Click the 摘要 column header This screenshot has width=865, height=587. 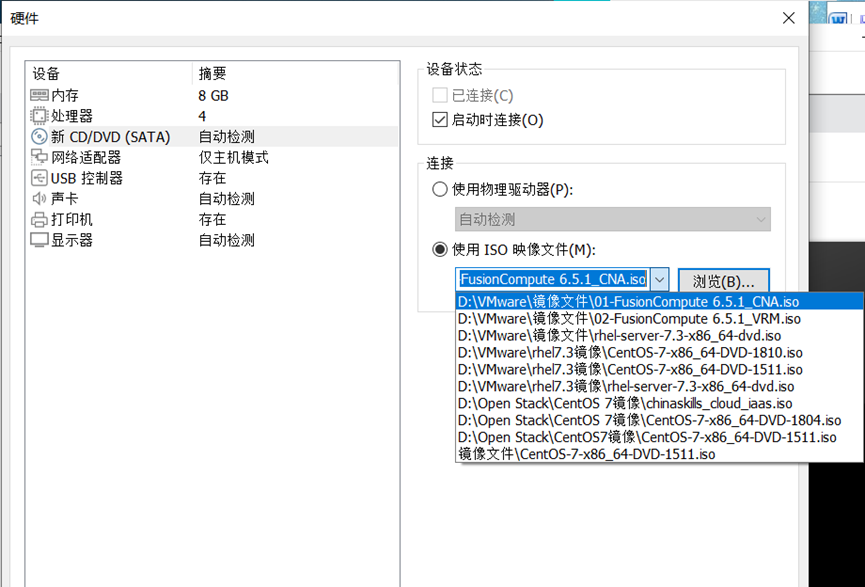click(x=295, y=73)
